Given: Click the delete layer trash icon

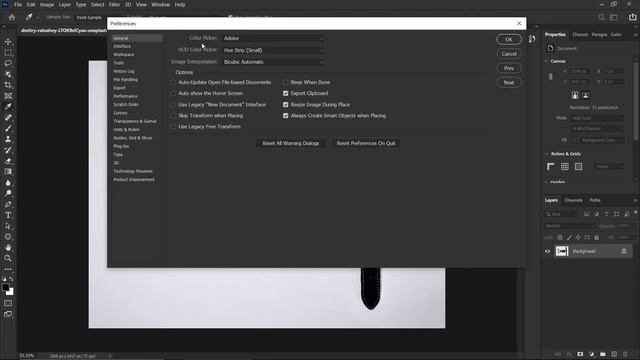Looking at the screenshot, I should coord(625,354).
